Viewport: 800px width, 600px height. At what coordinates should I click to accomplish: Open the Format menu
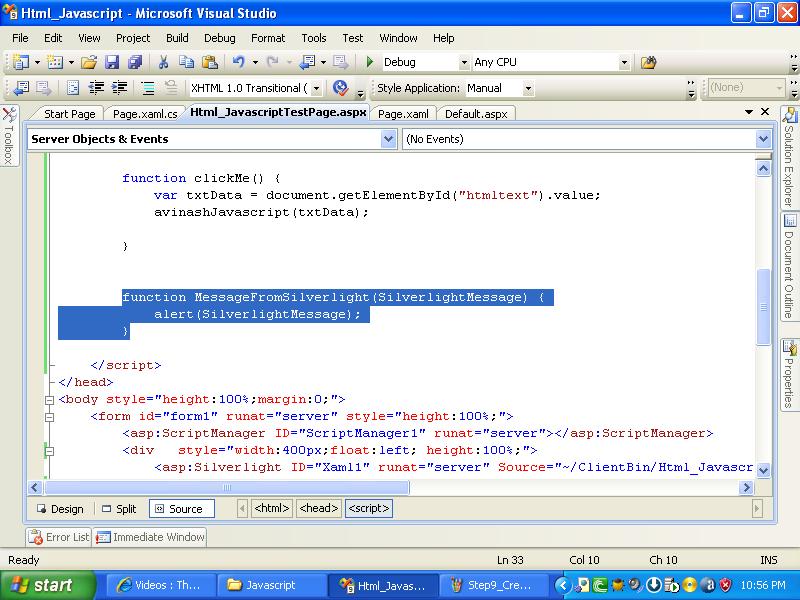(268, 38)
